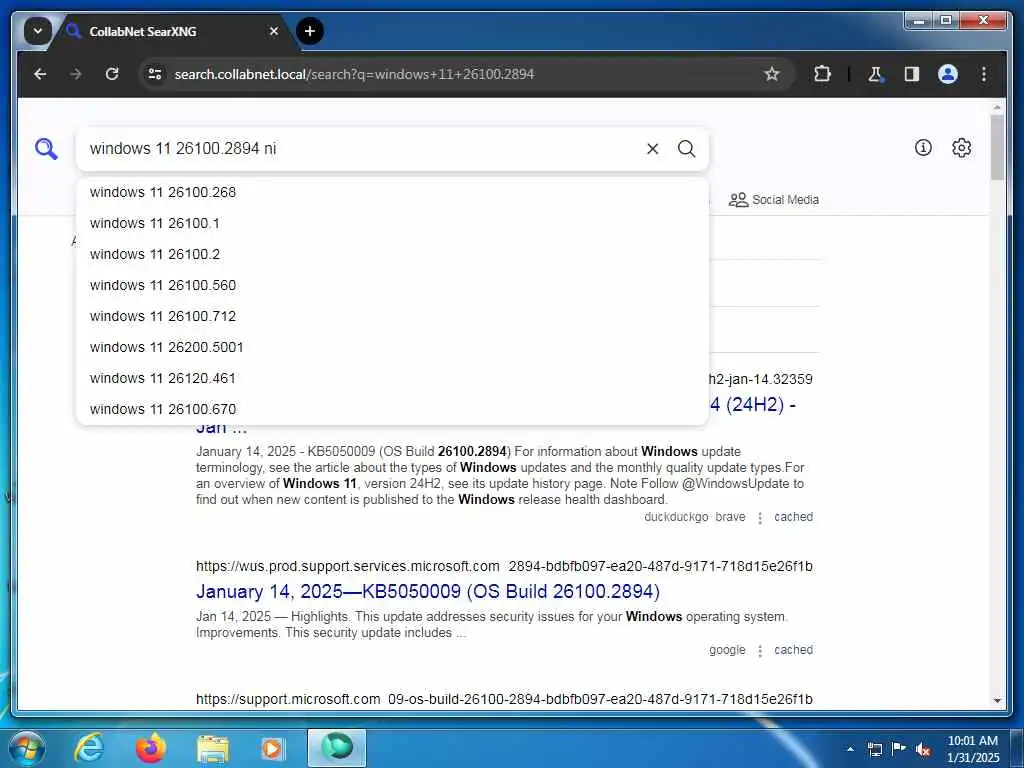Choose suggestion windows 11 26100.1
This screenshot has width=1024, height=768.
tap(392, 223)
